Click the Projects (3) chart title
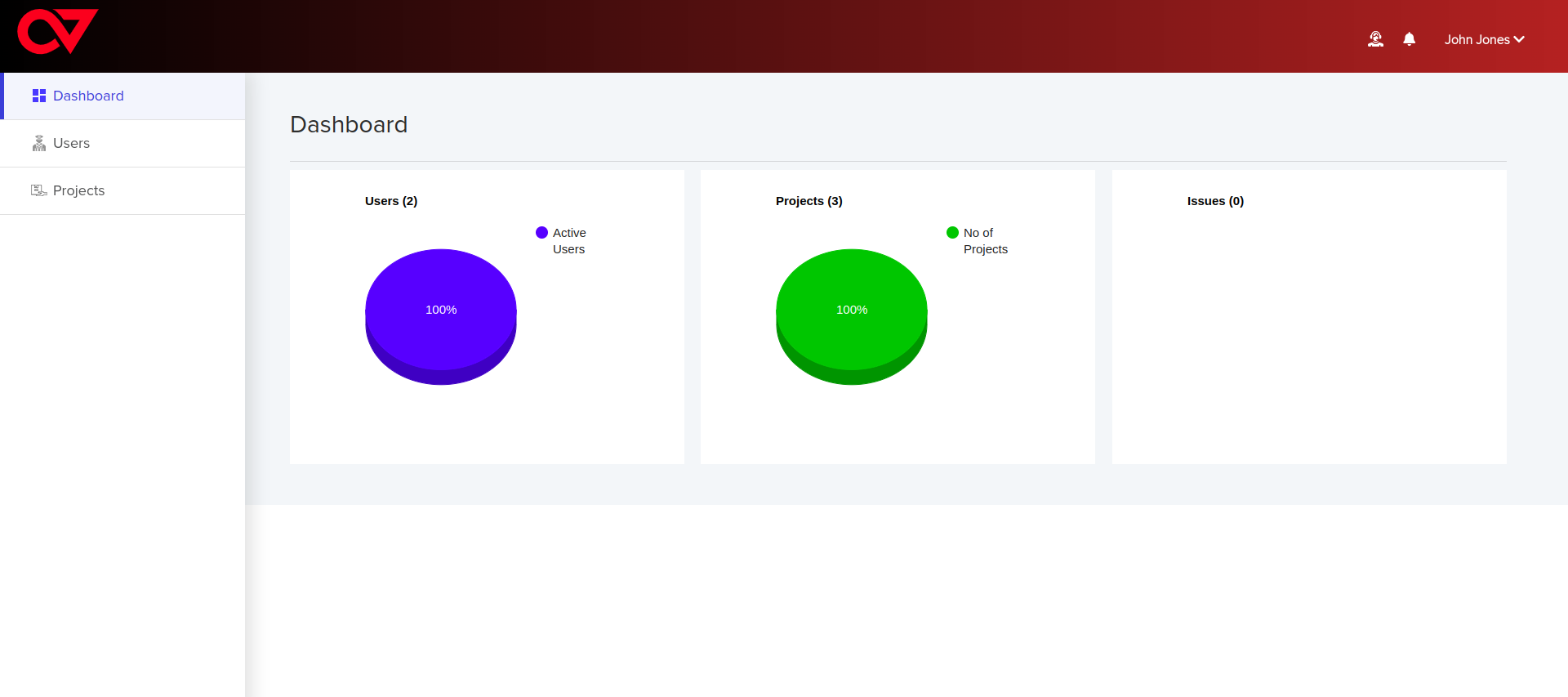1568x697 pixels. (809, 201)
